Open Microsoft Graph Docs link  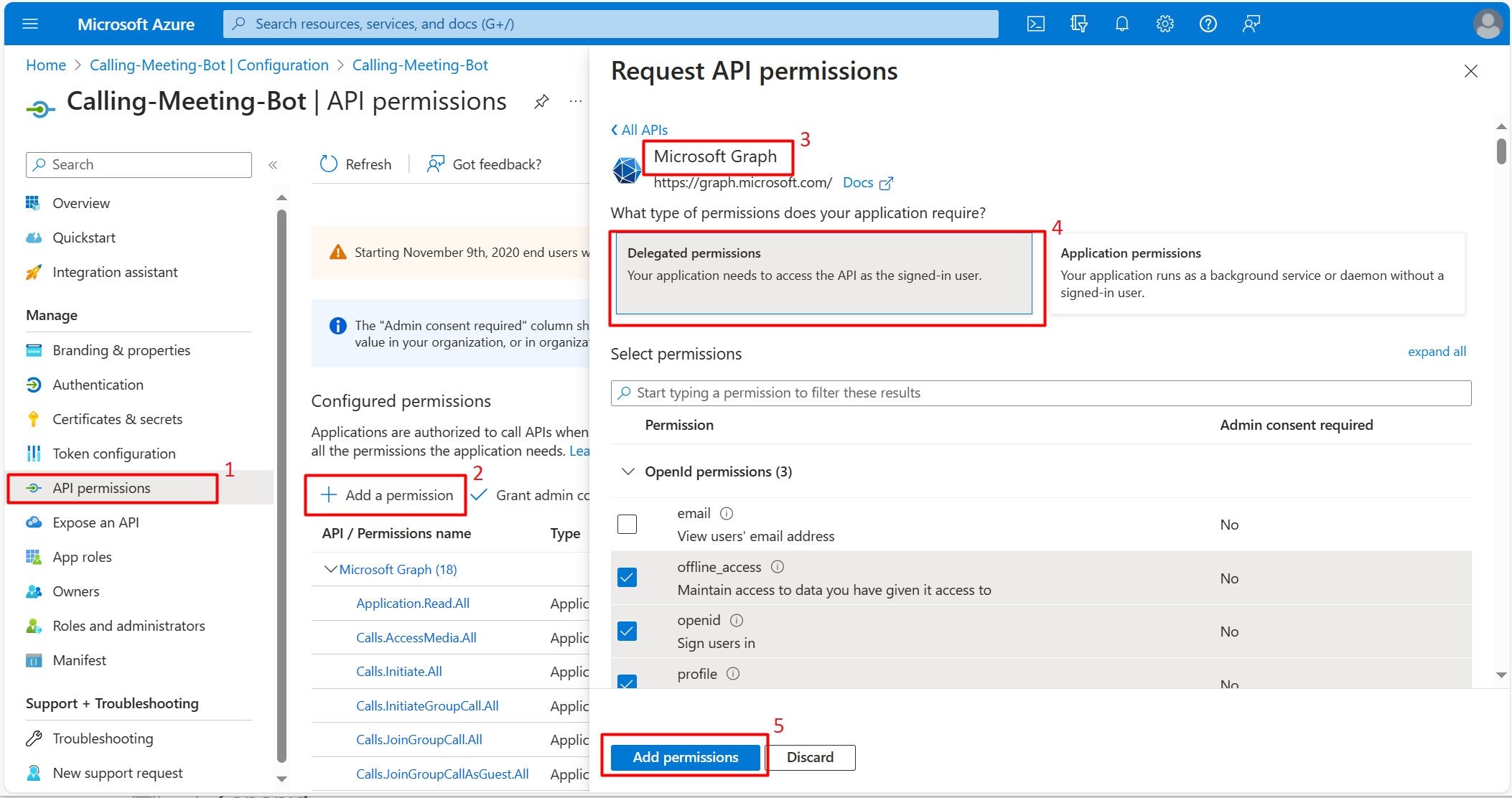867,182
